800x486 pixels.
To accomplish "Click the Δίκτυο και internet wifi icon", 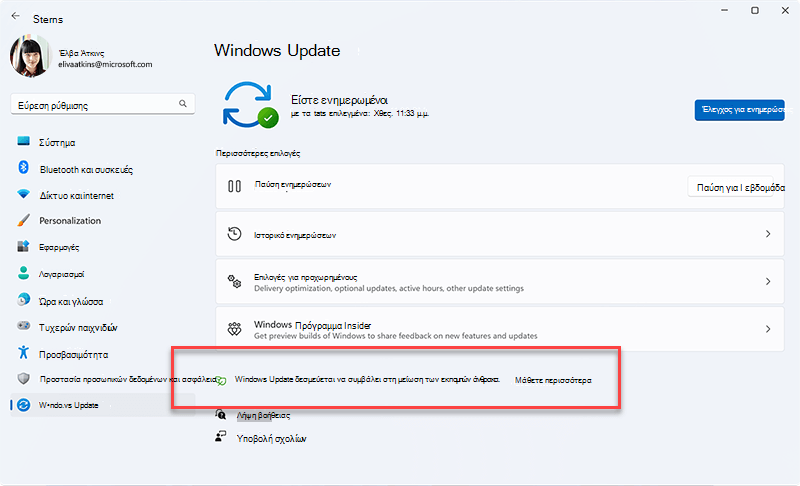I will coord(23,194).
